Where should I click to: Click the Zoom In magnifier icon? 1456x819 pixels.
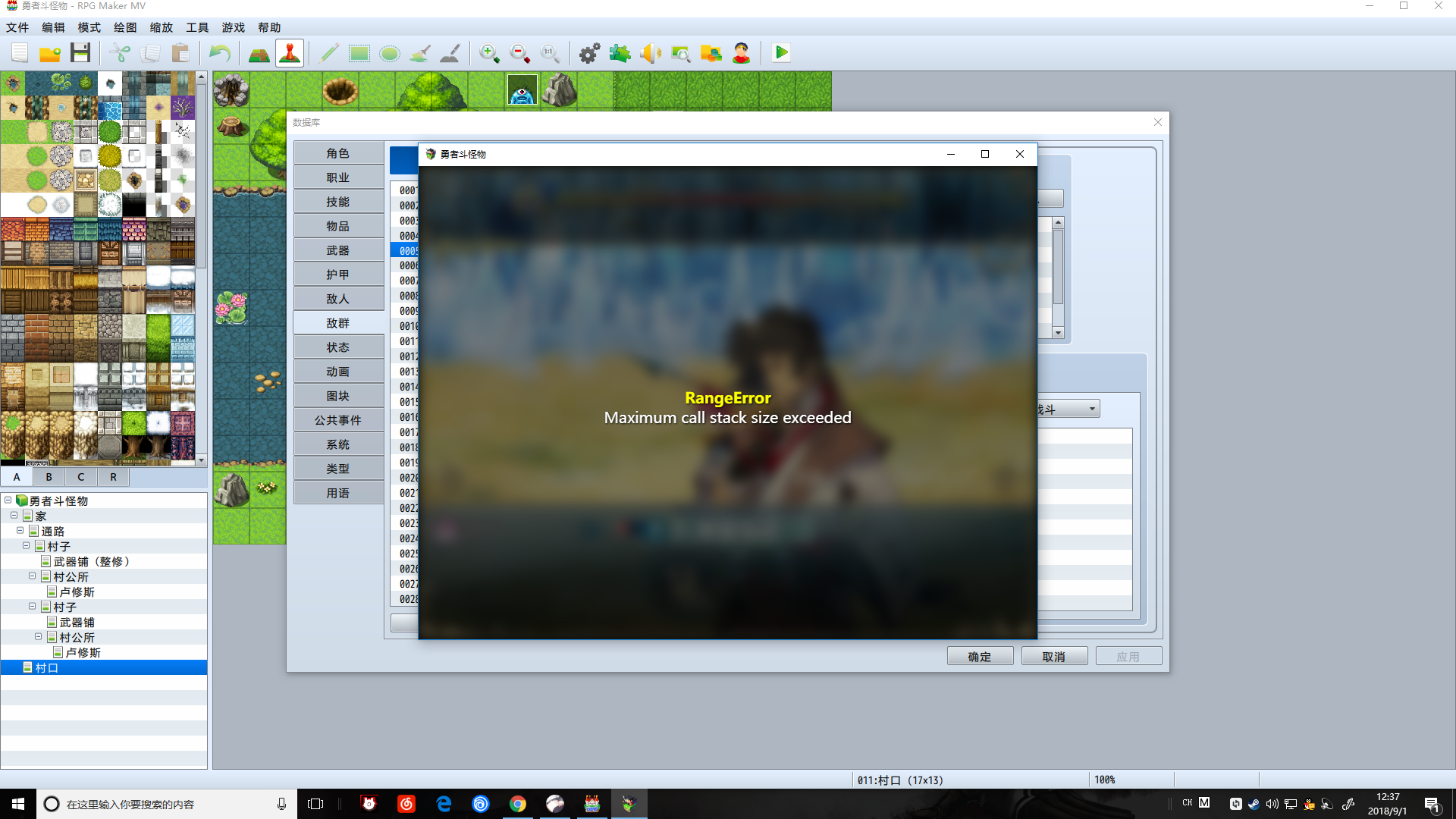click(490, 53)
